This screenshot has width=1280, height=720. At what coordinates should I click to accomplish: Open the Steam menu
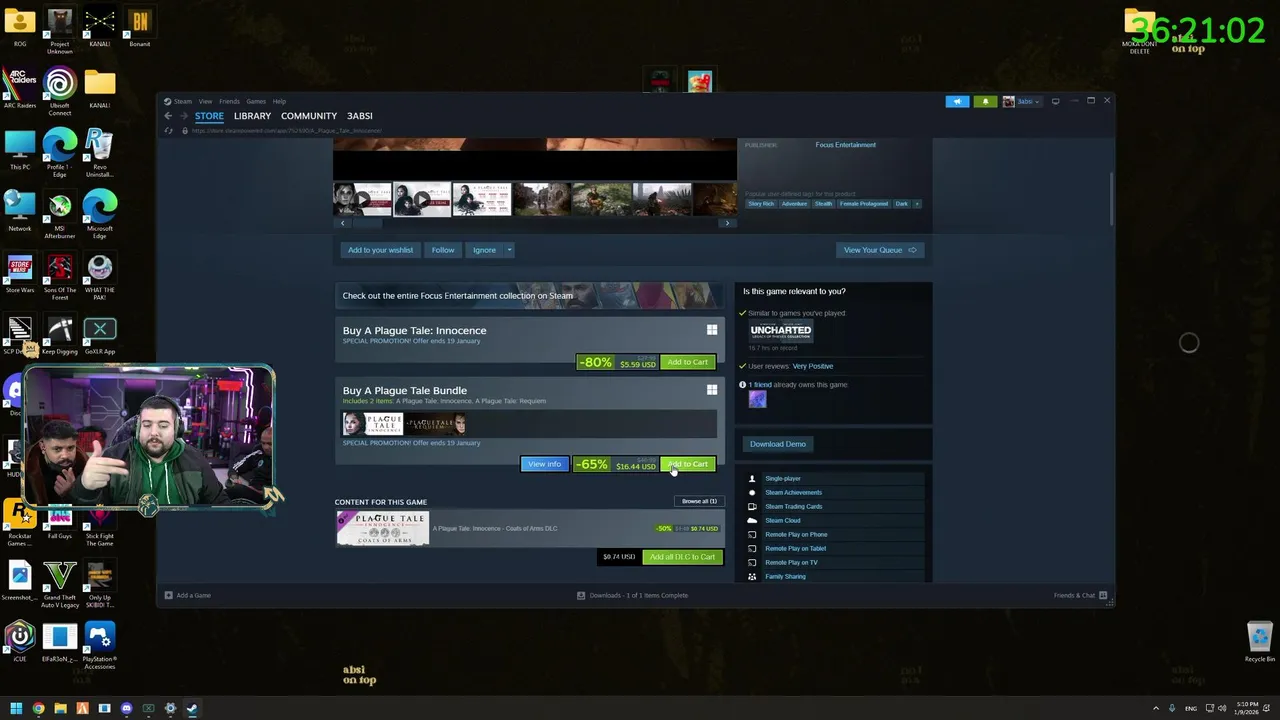pyautogui.click(x=183, y=101)
